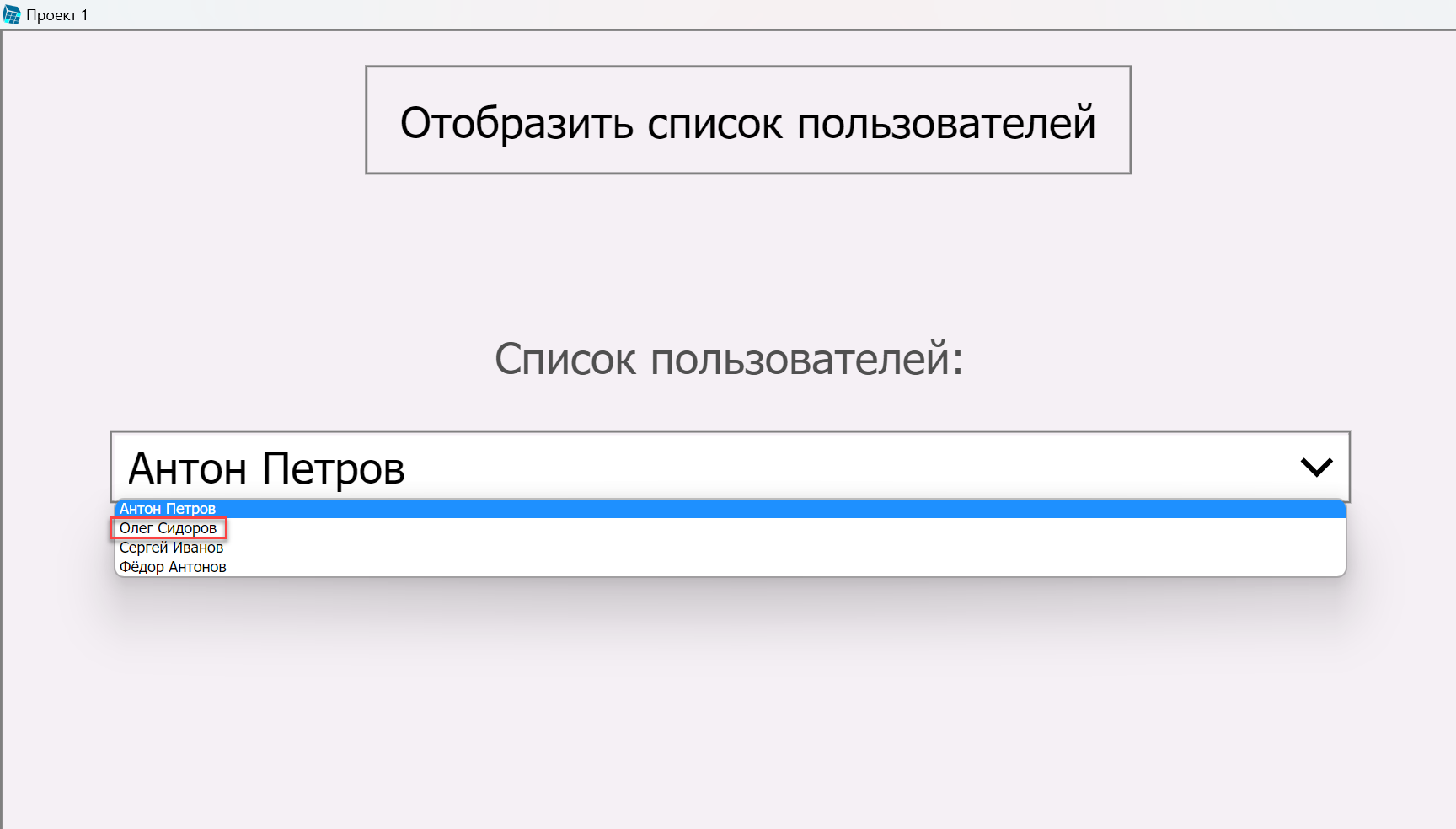Viewport: 1456px width, 829px height.
Task: Click the last name in the user dropdown
Action: pos(171,566)
